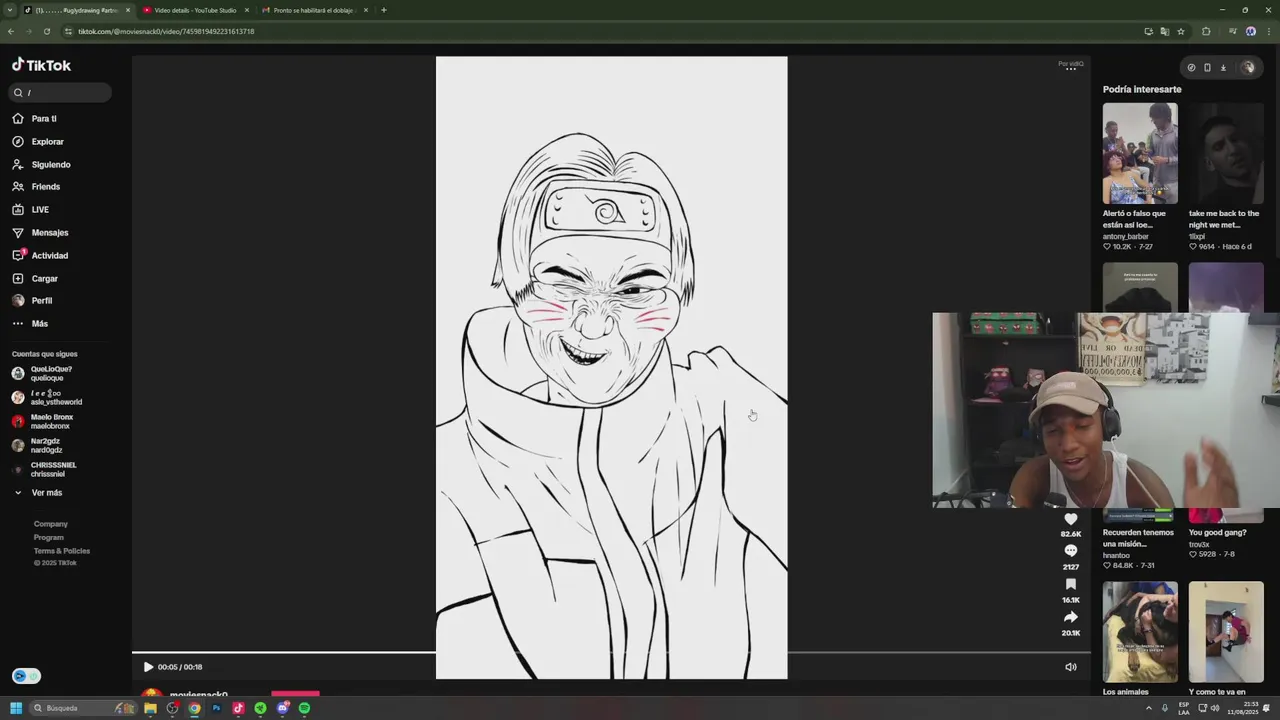Open File Explorer from taskbar
The width and height of the screenshot is (1280, 720).
pos(150,708)
